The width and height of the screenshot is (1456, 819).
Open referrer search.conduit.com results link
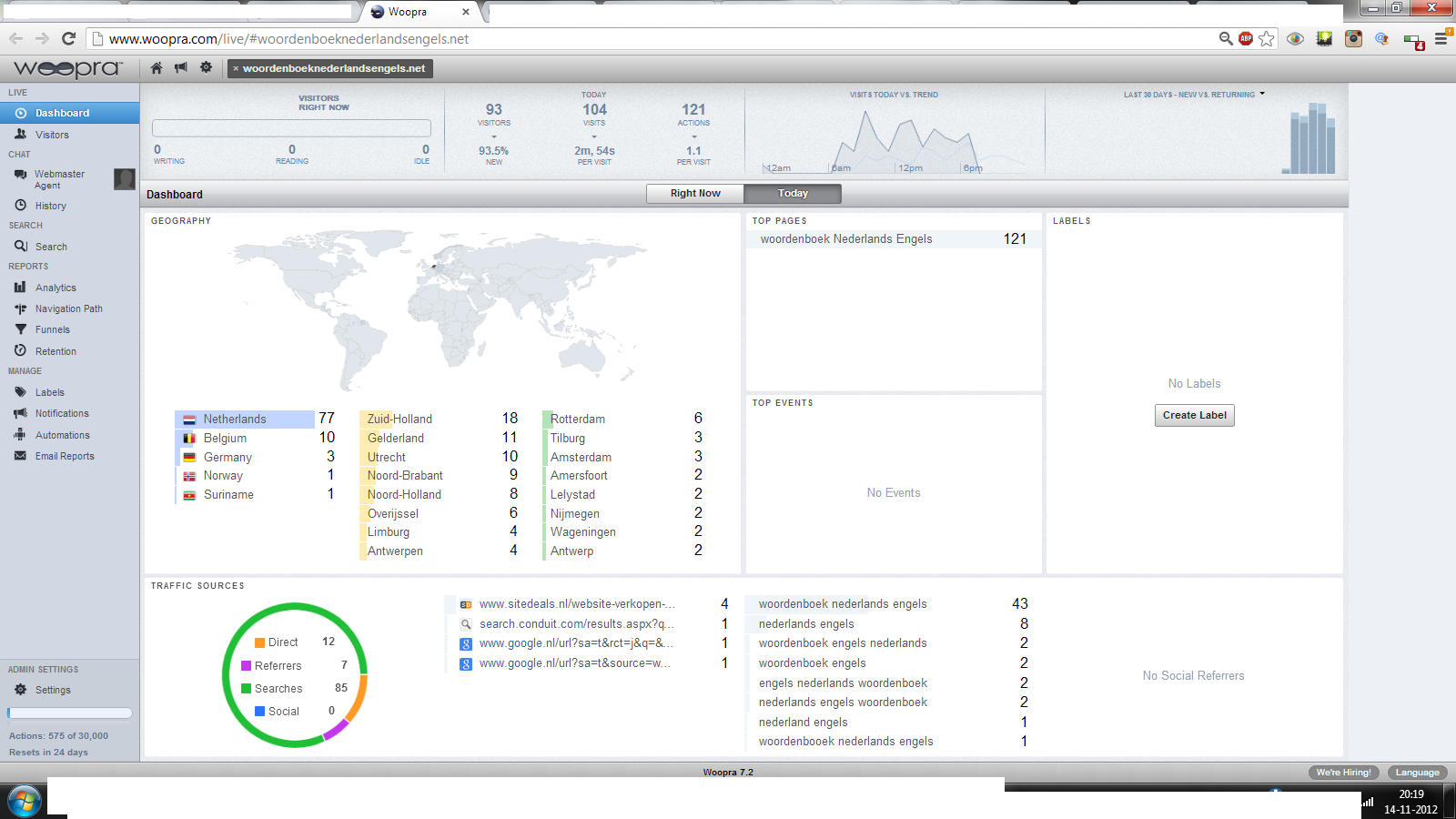point(577,623)
